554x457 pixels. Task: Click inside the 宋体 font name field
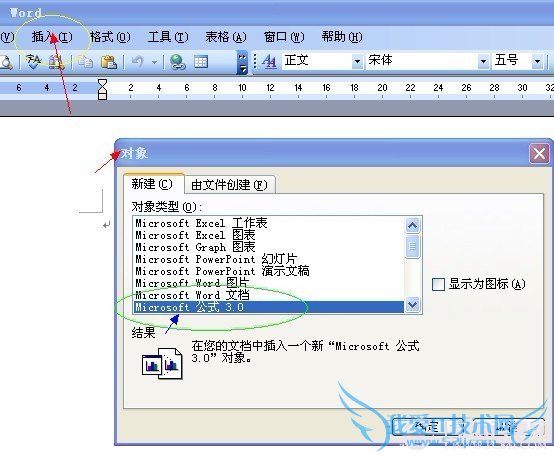tap(422, 61)
